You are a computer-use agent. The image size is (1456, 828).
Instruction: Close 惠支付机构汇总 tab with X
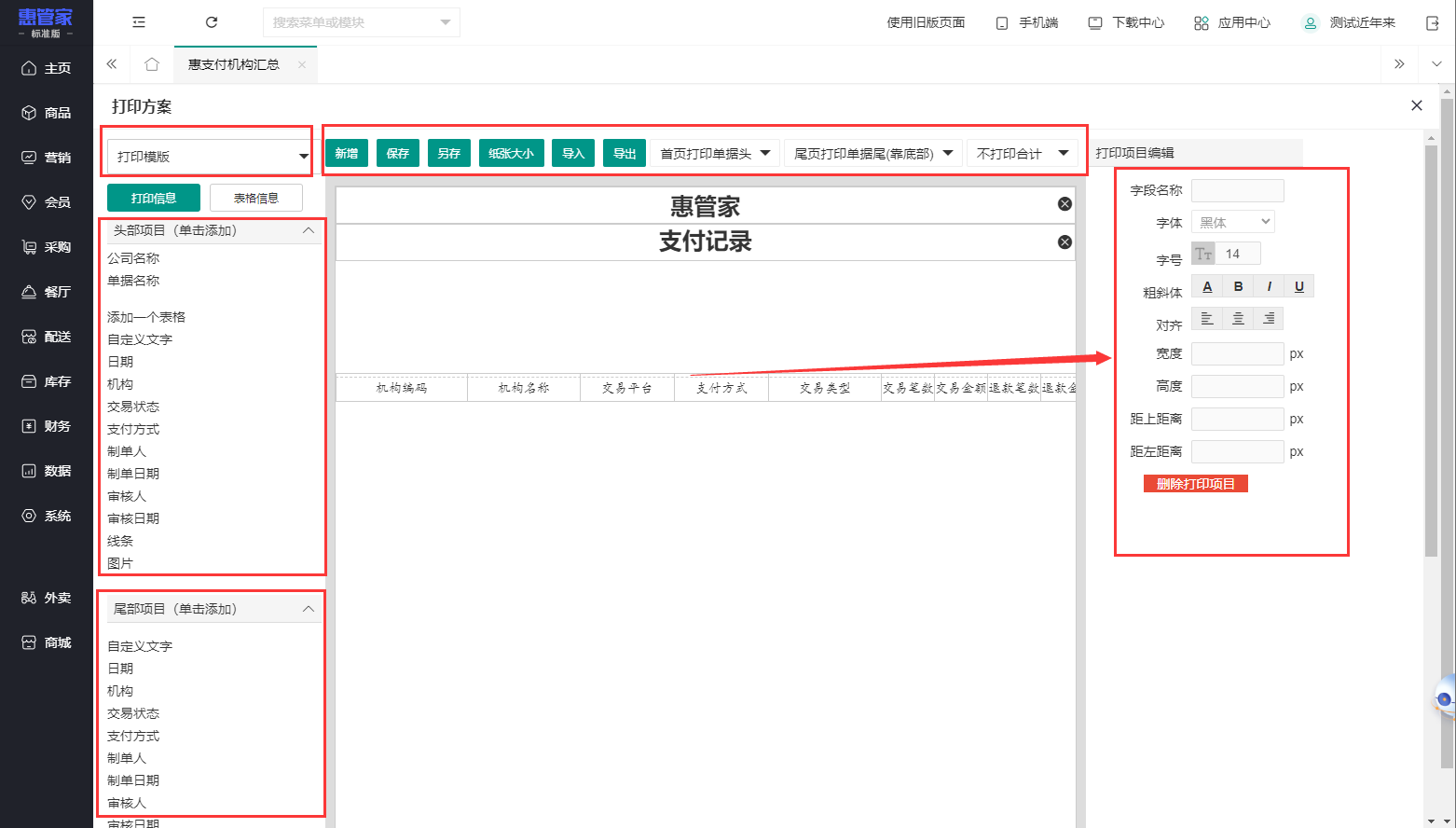302,64
